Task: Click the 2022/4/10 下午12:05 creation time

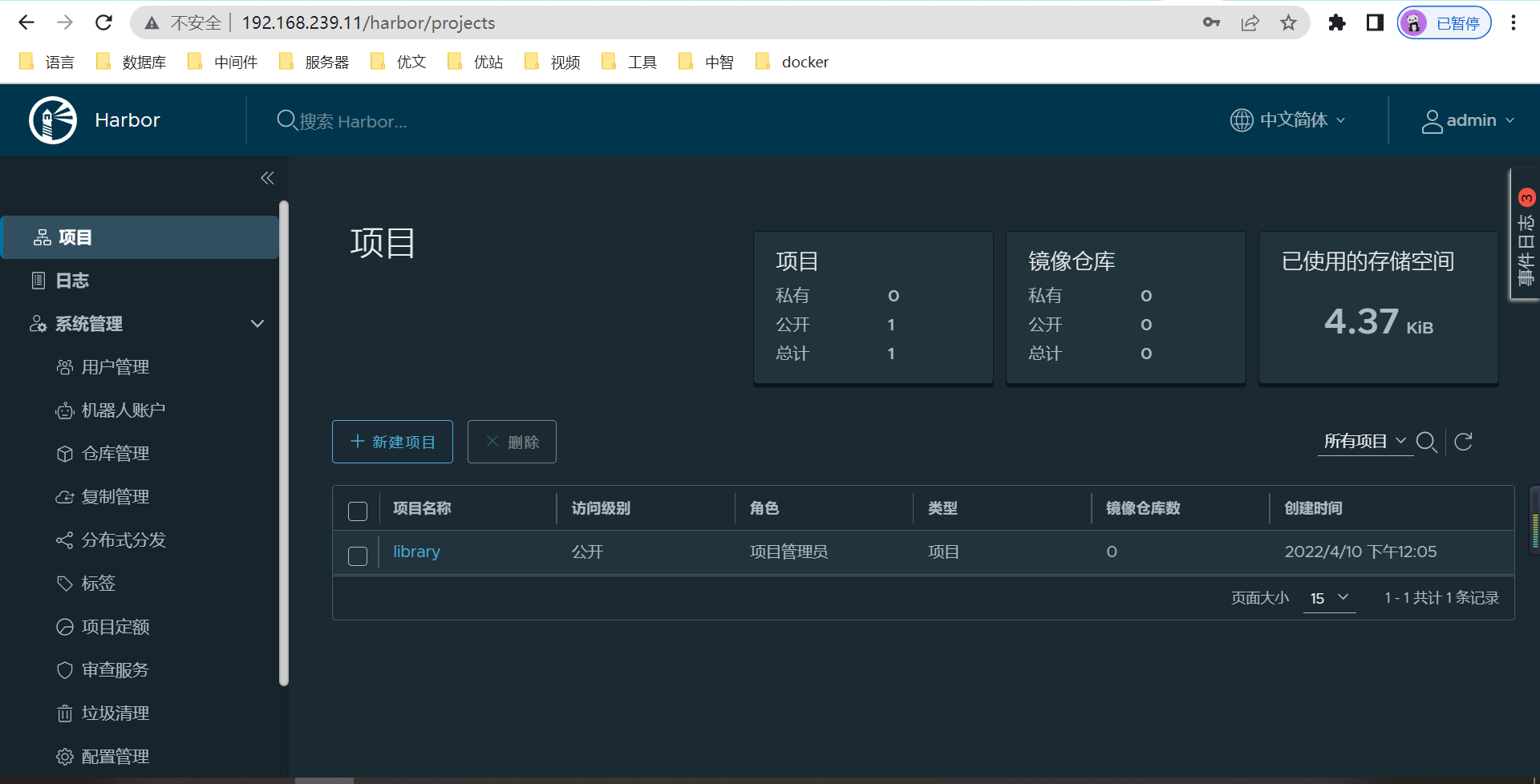Action: pos(1360,552)
